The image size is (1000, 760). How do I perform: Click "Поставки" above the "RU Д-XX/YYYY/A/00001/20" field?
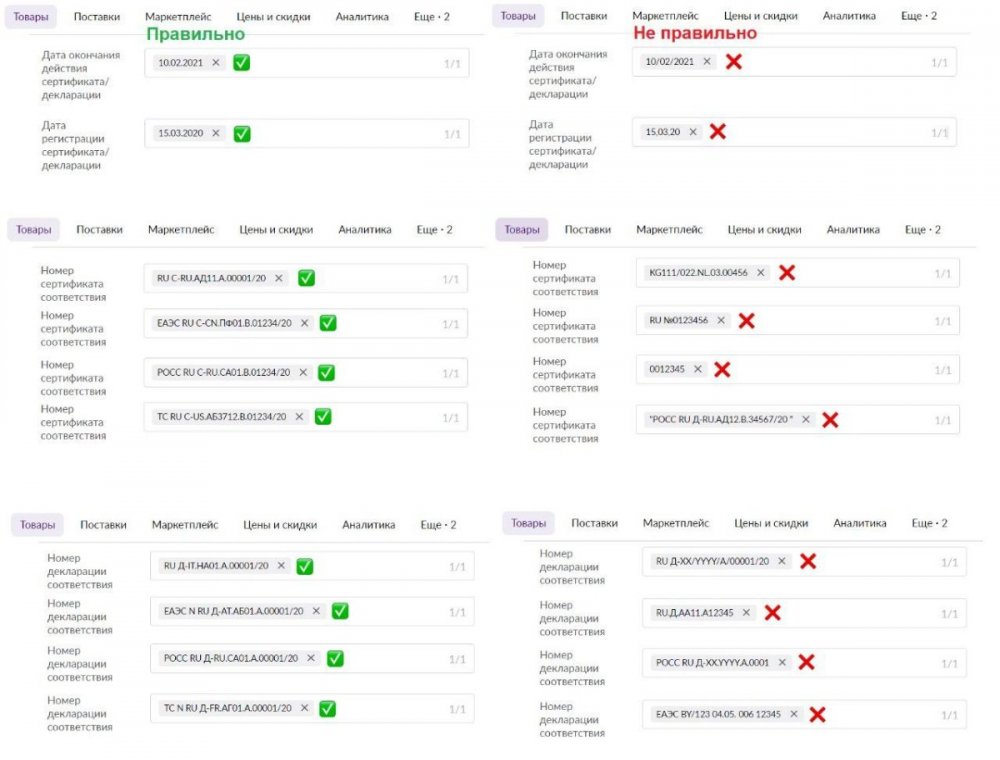(x=594, y=523)
